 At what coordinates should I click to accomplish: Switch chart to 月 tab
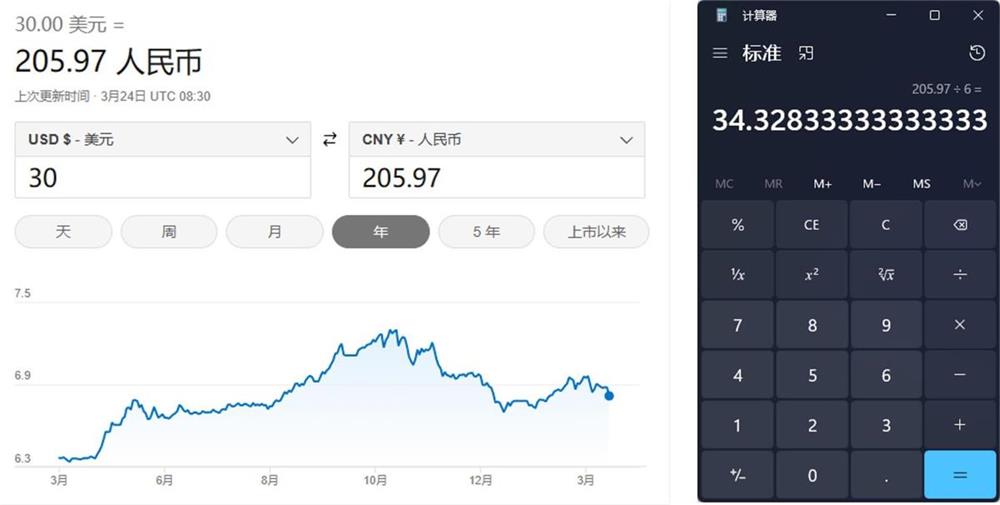(275, 232)
